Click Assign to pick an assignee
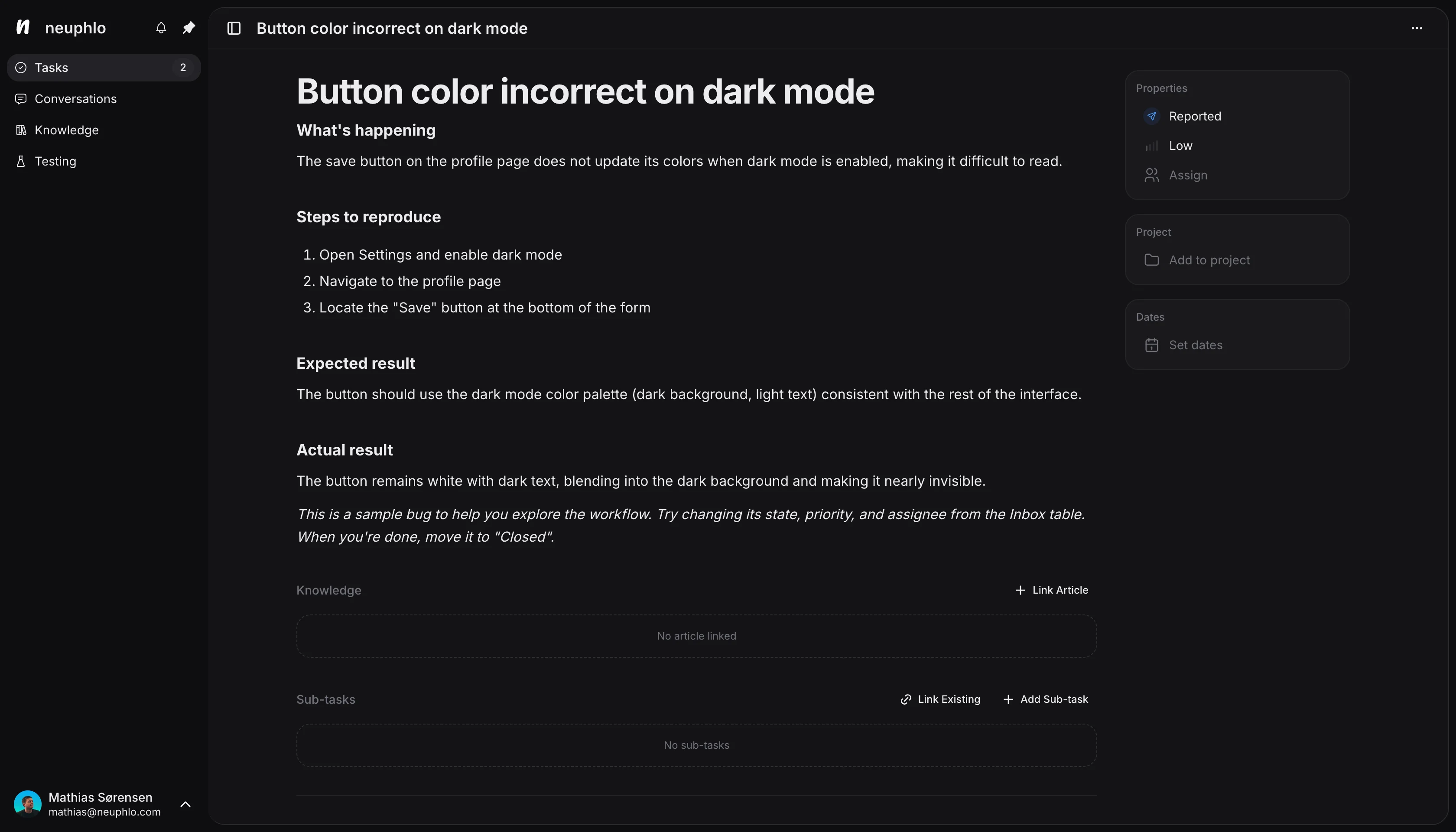1456x832 pixels. 1187,175
